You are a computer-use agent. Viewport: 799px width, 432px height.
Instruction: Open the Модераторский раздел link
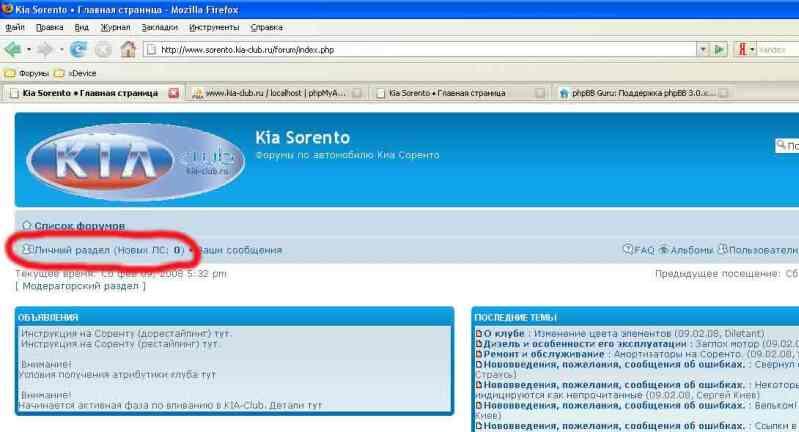pyautogui.click(x=81, y=286)
